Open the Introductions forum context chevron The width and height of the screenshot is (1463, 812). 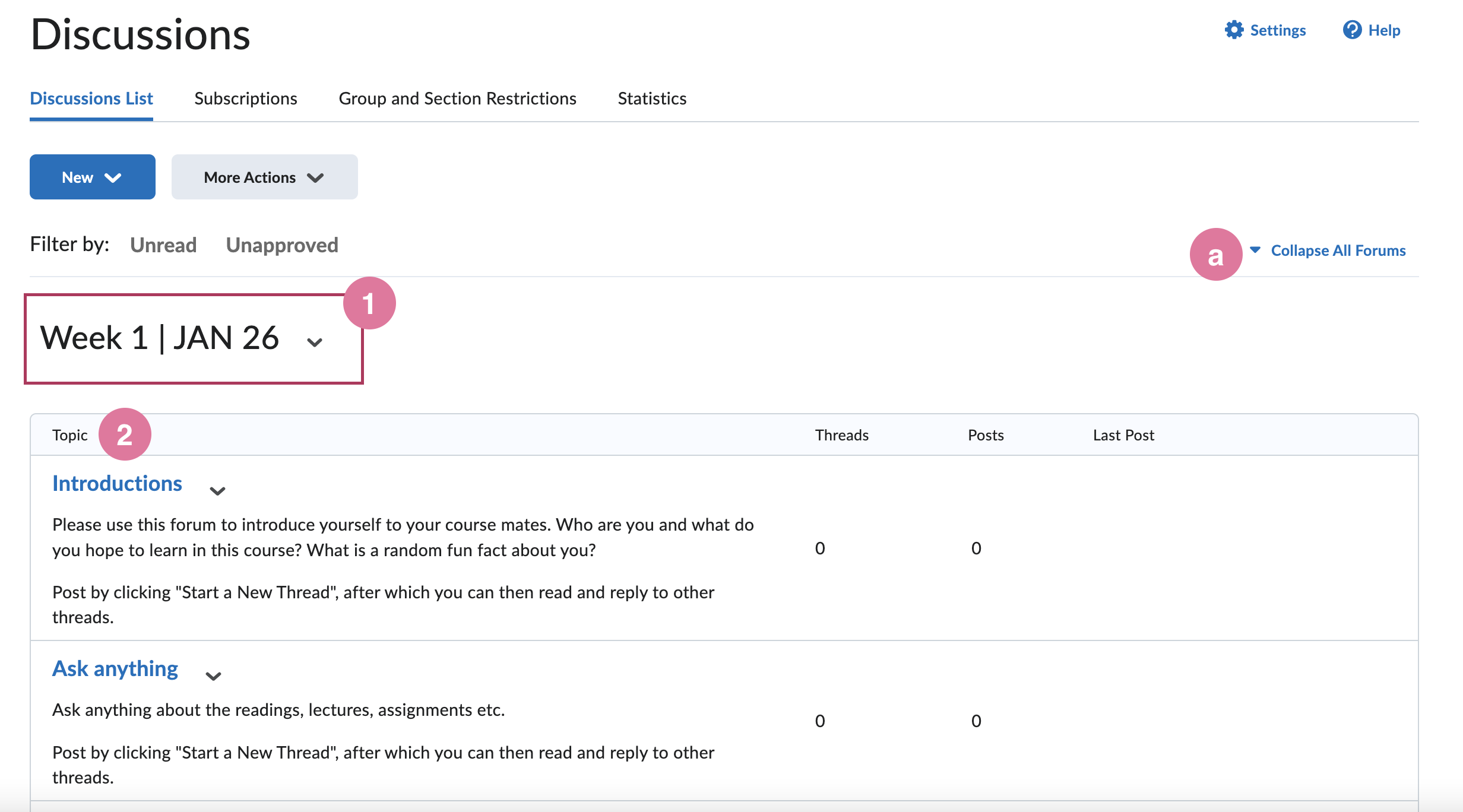coord(218,491)
